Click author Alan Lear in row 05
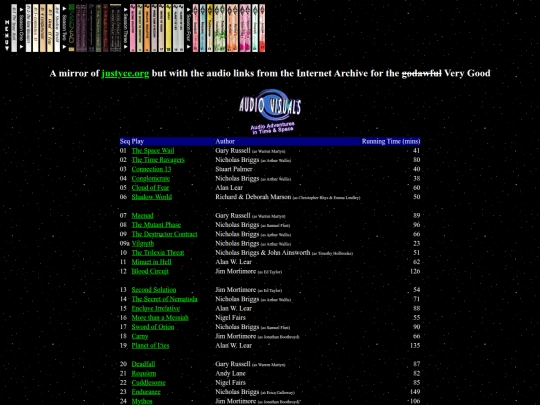Viewport: 540px width, 405px height. [x=229, y=188]
